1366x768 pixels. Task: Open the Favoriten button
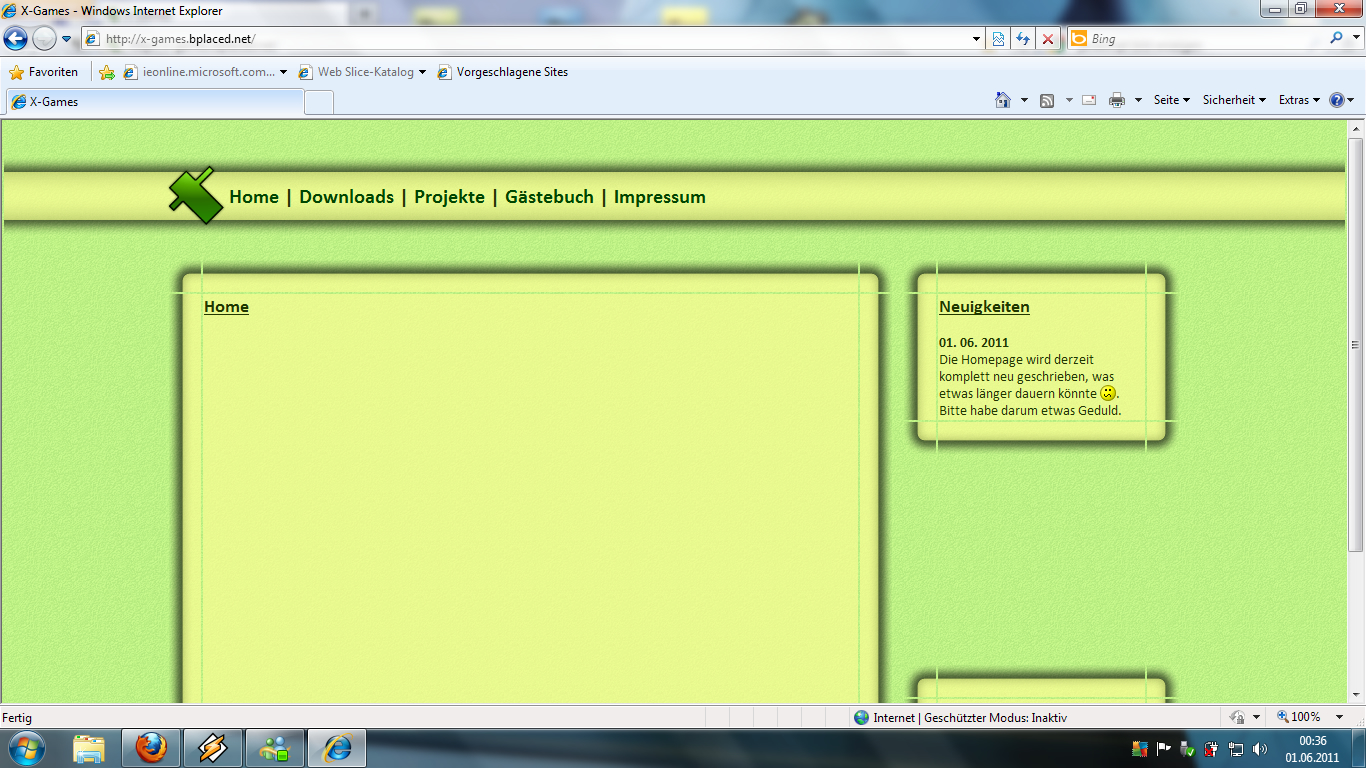coord(44,72)
